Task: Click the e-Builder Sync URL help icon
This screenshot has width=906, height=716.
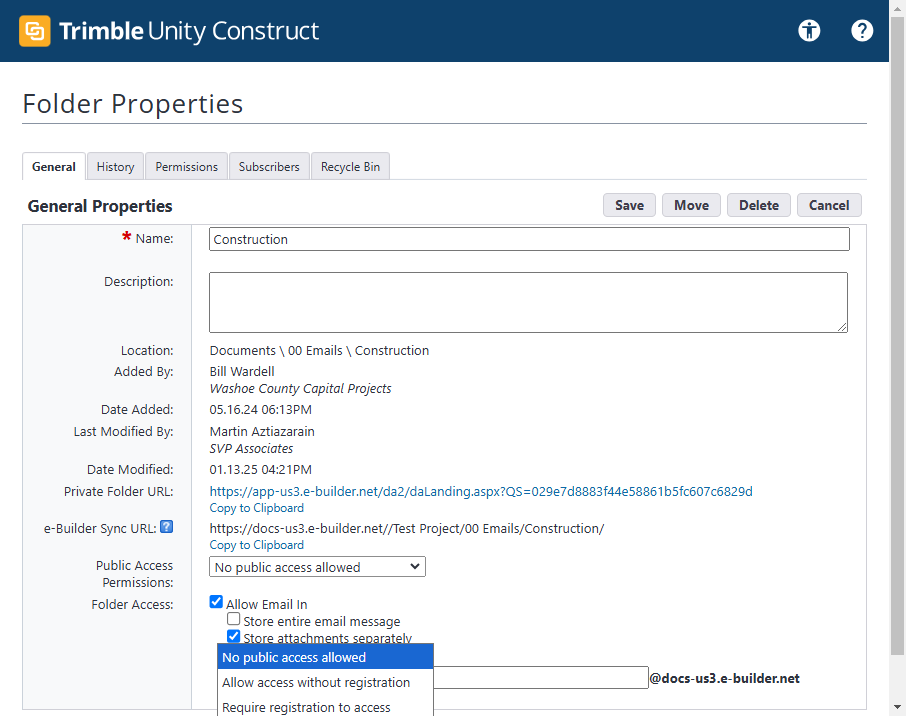Action: (x=166, y=526)
